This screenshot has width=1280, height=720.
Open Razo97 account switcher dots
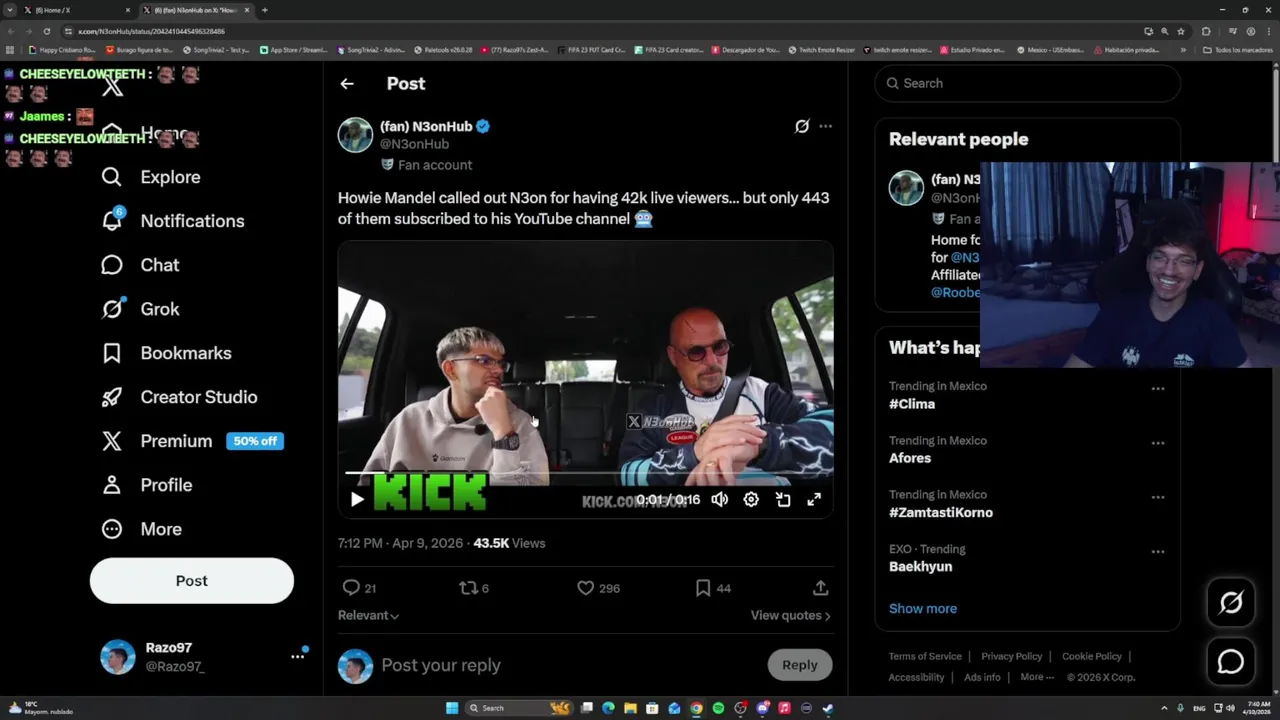click(297, 657)
